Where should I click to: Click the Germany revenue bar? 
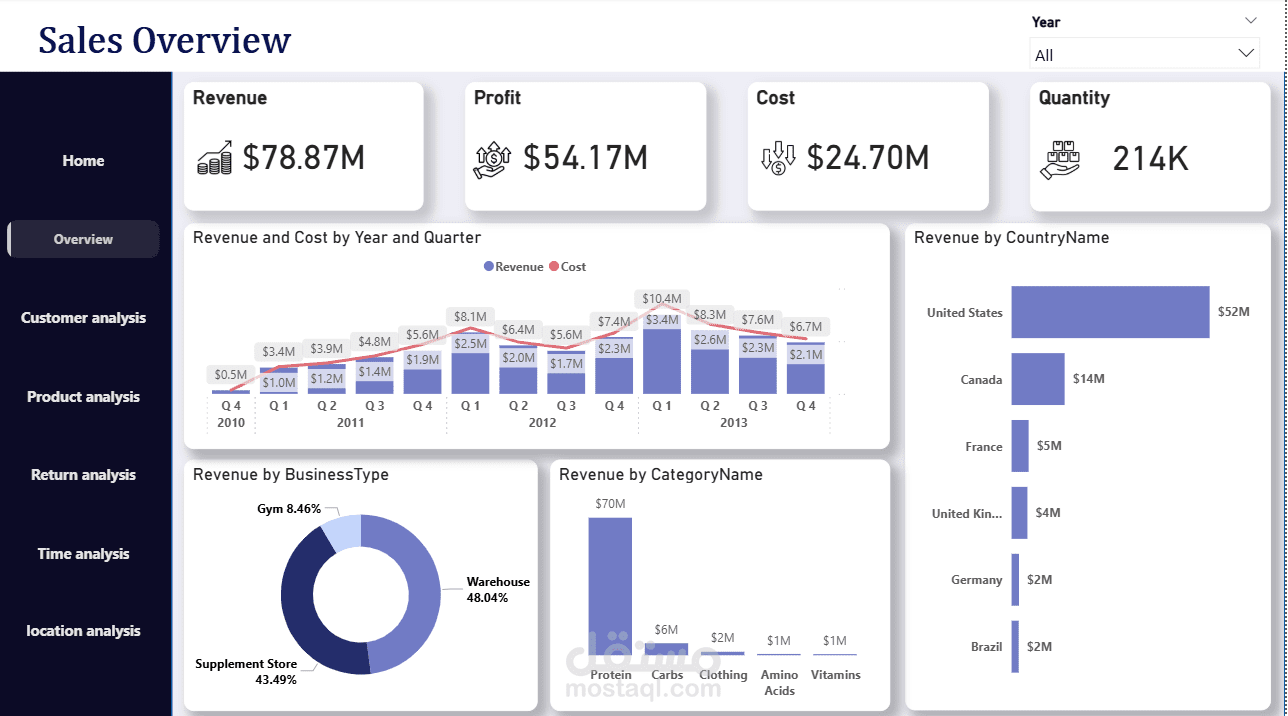1015,580
